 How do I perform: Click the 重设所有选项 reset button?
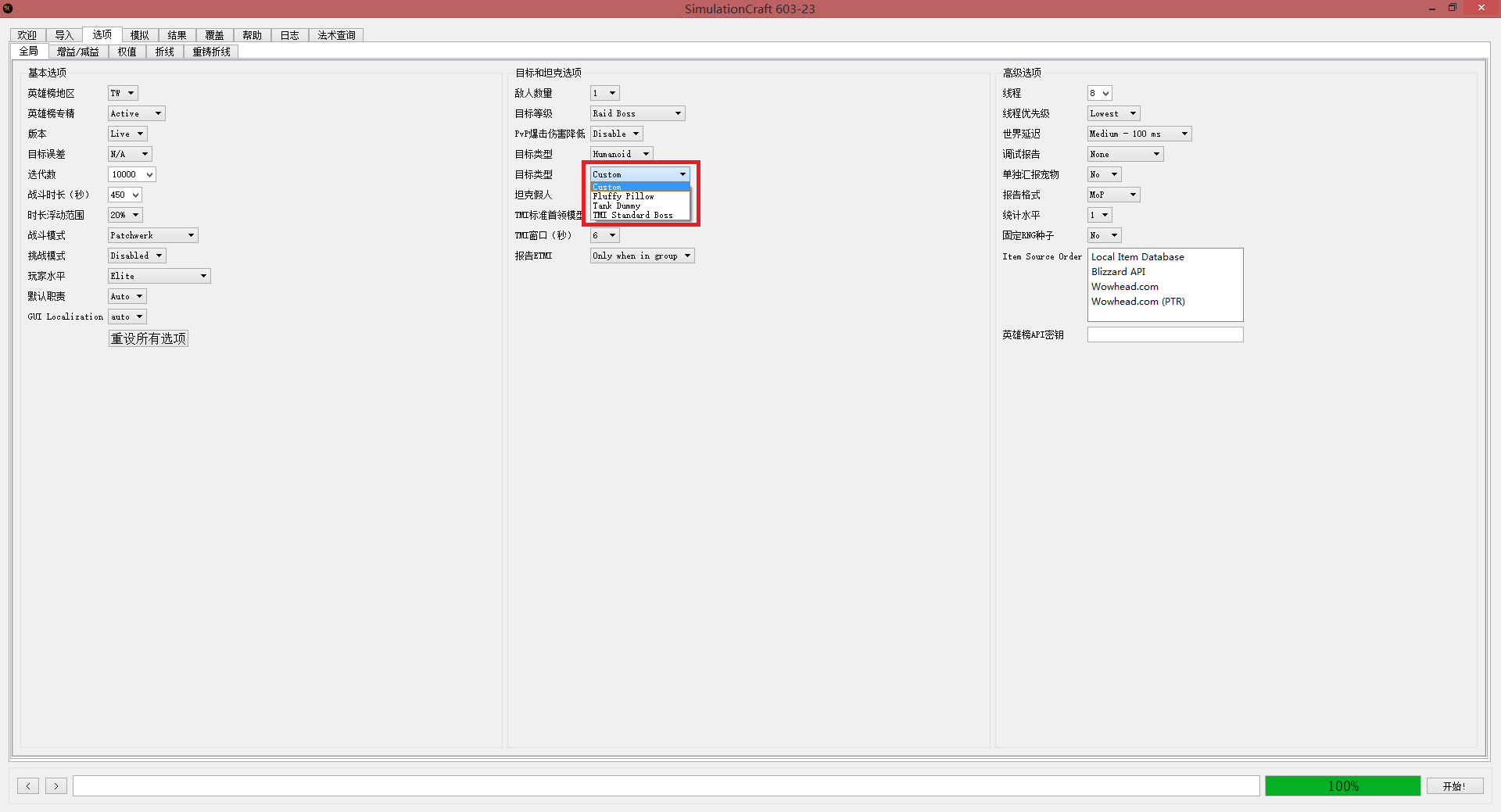click(x=149, y=338)
